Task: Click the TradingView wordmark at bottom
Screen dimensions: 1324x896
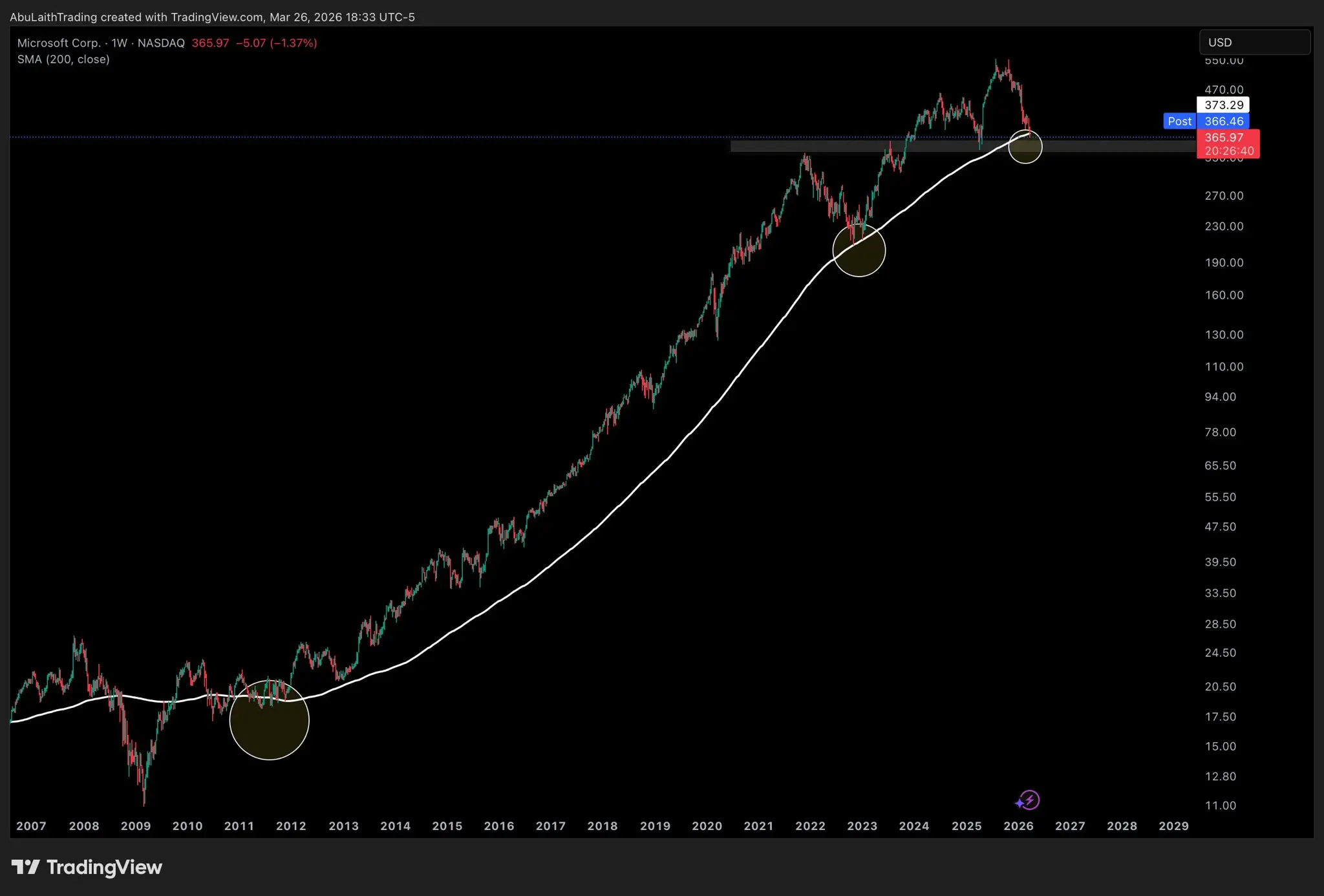Action: click(x=104, y=867)
